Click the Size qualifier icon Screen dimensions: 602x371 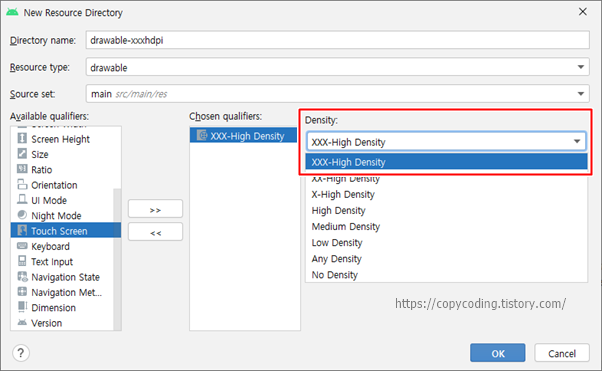click(x=22, y=154)
